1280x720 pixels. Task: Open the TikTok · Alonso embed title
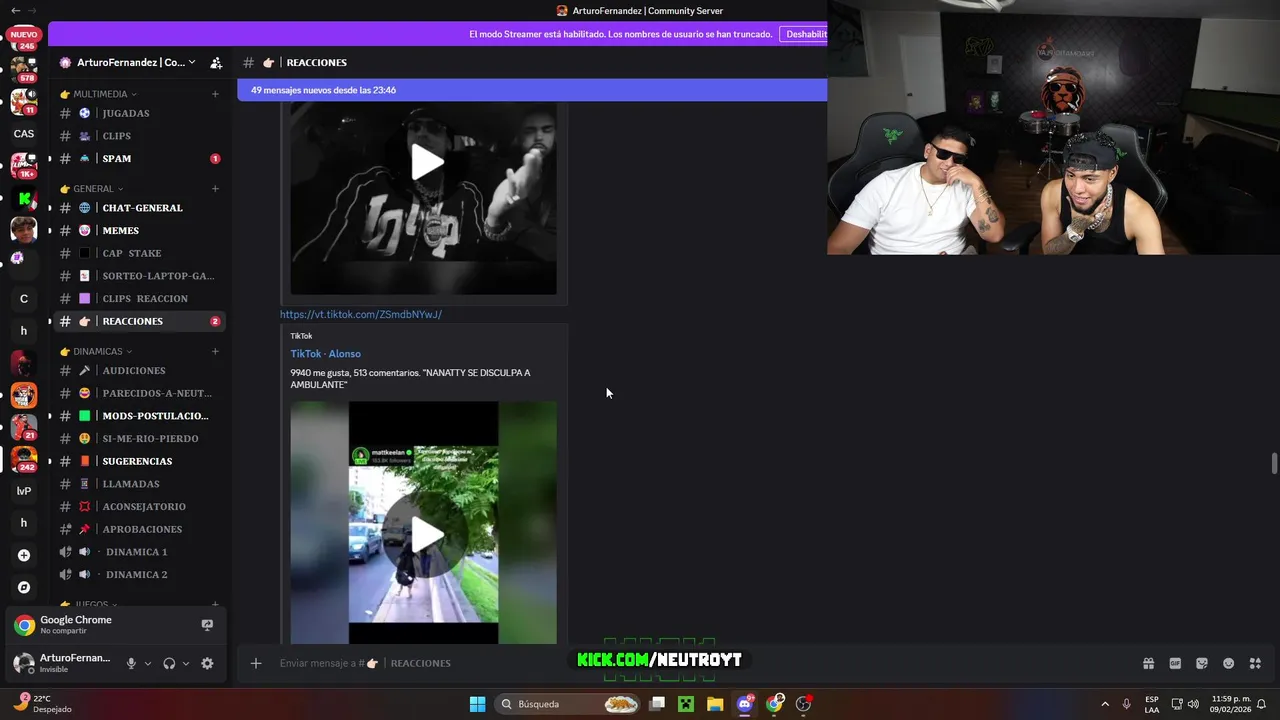[x=325, y=354]
